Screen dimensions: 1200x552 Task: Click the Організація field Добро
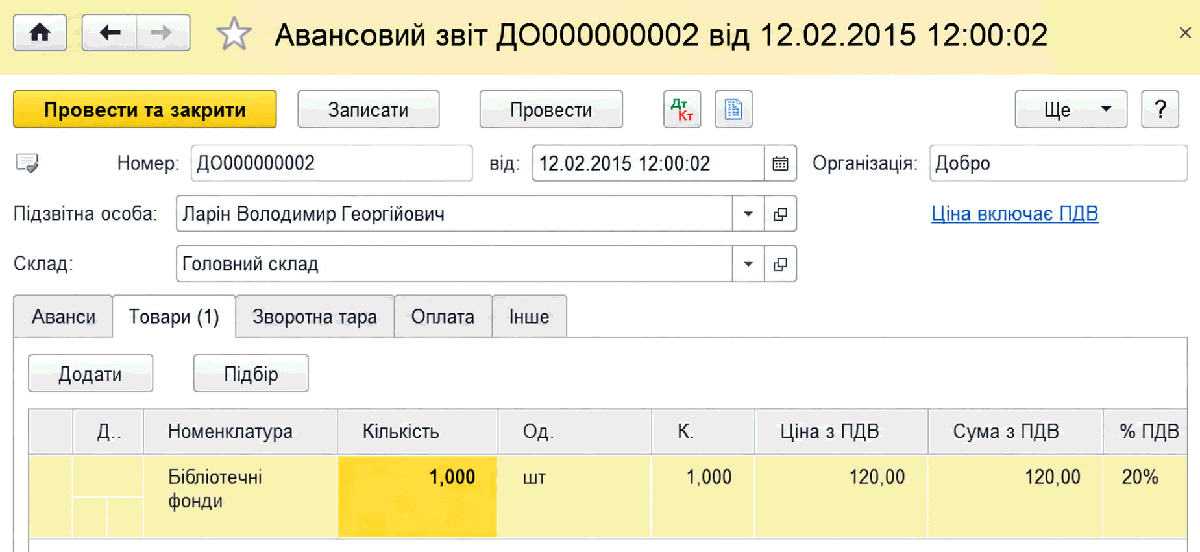tap(1059, 164)
